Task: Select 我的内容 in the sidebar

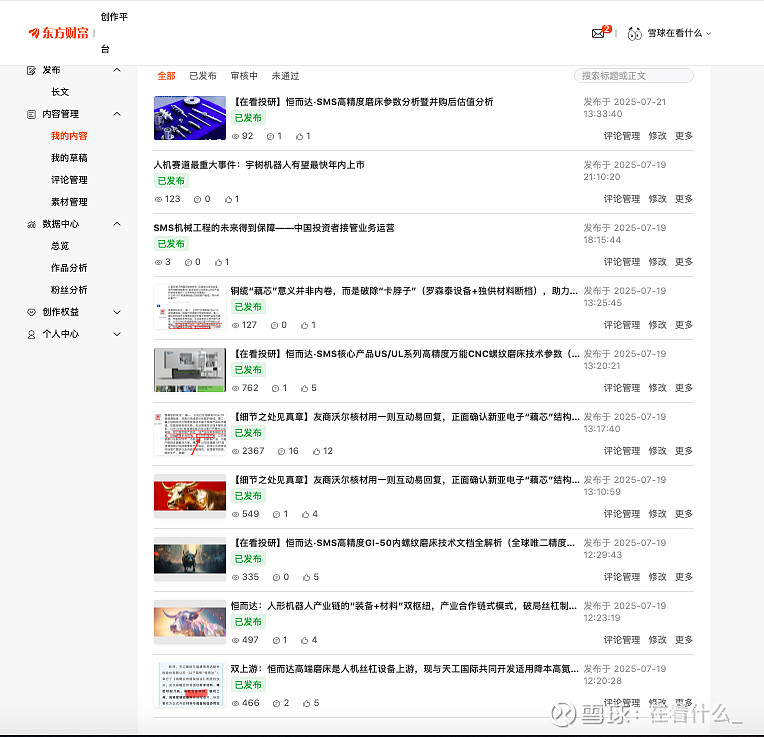Action: point(69,136)
